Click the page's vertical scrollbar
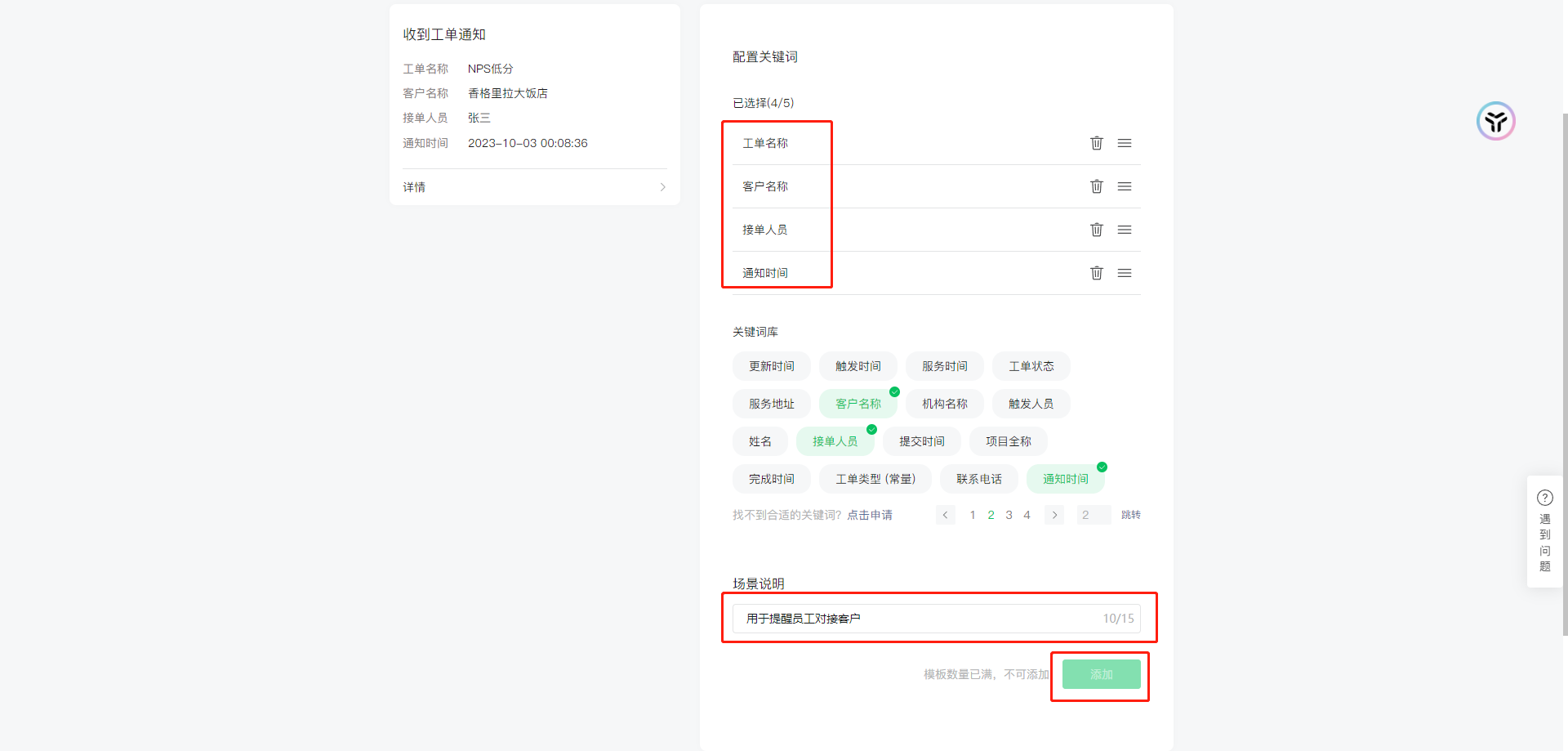Viewport: 1568px width, 751px height. point(1565,375)
